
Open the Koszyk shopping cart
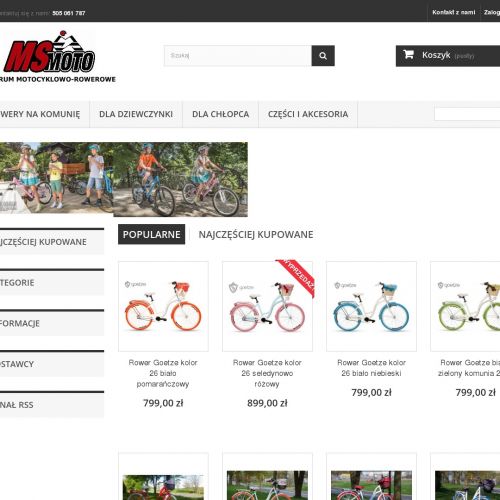tap(448, 56)
